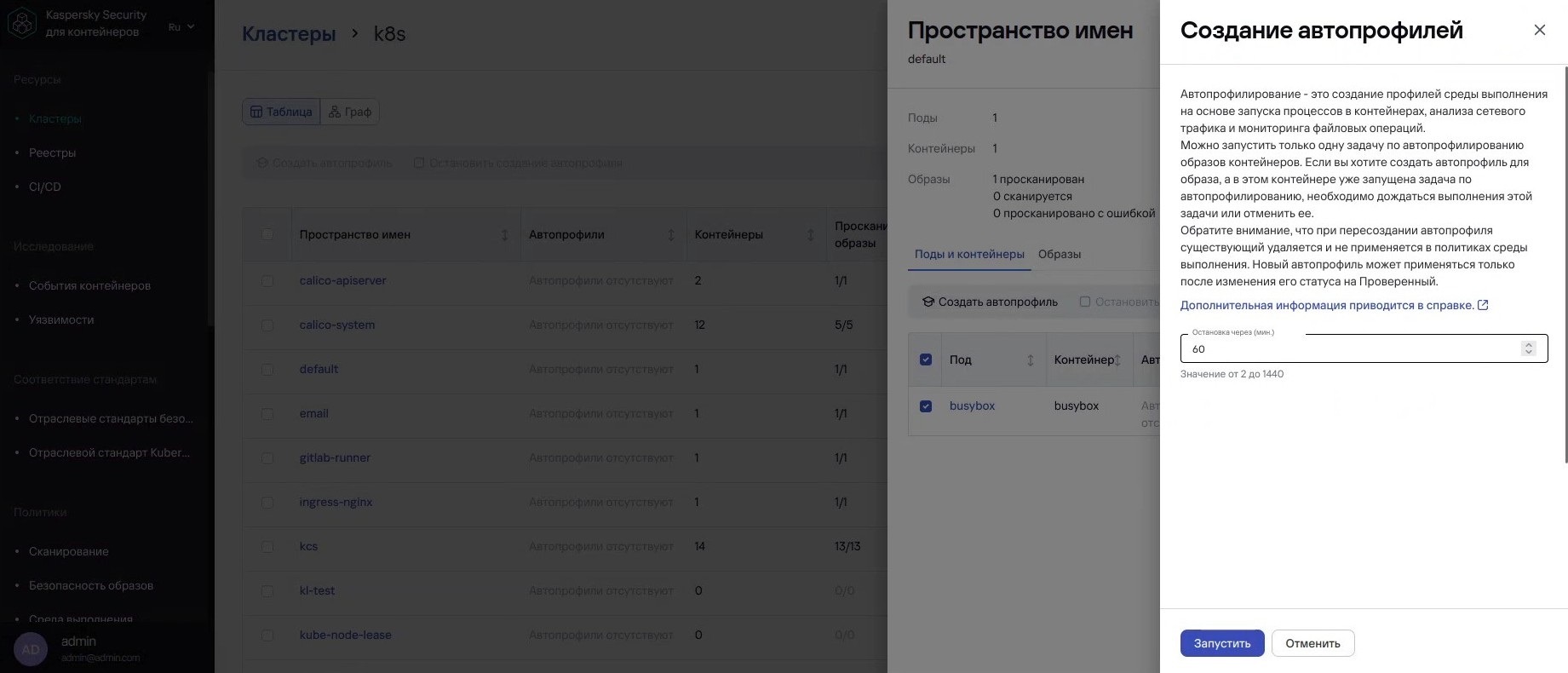Screen dimensions: 1568x673
Task: Click the admin user name
Action: [x=78, y=641]
